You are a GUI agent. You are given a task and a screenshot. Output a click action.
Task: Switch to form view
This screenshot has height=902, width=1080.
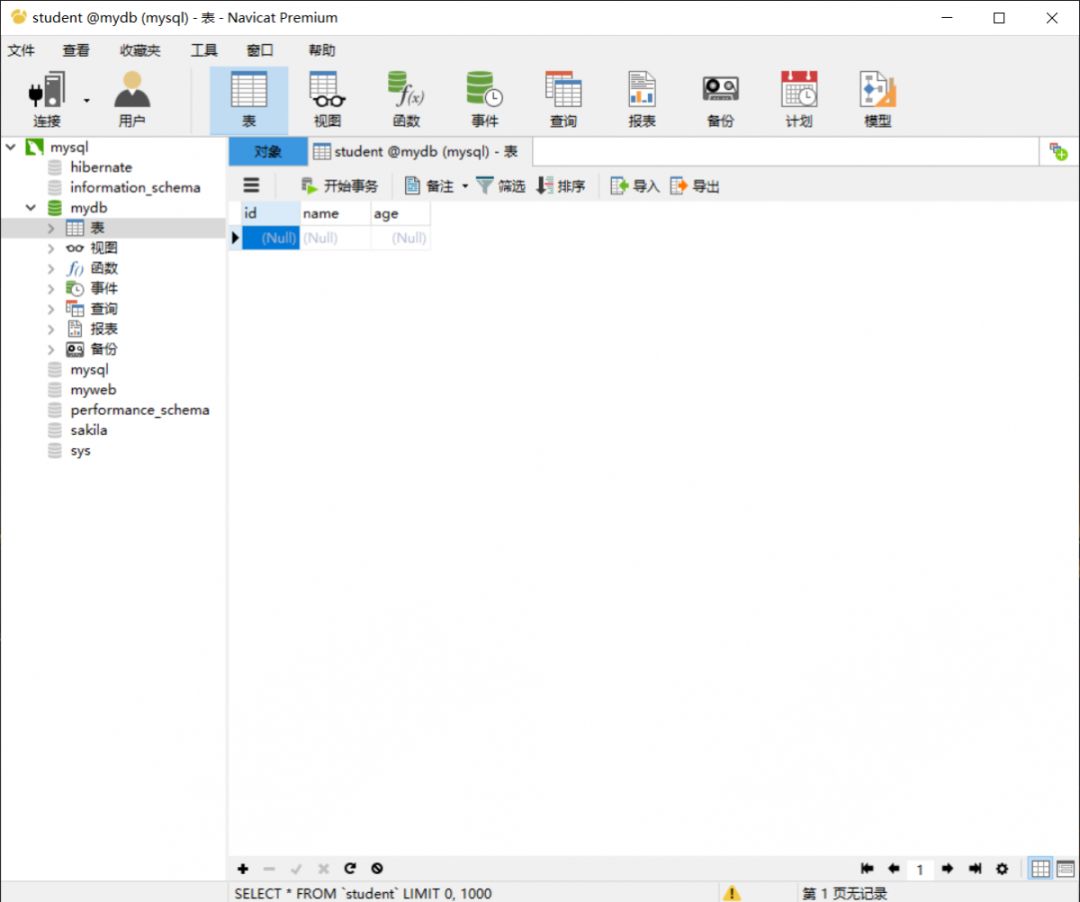point(1066,869)
